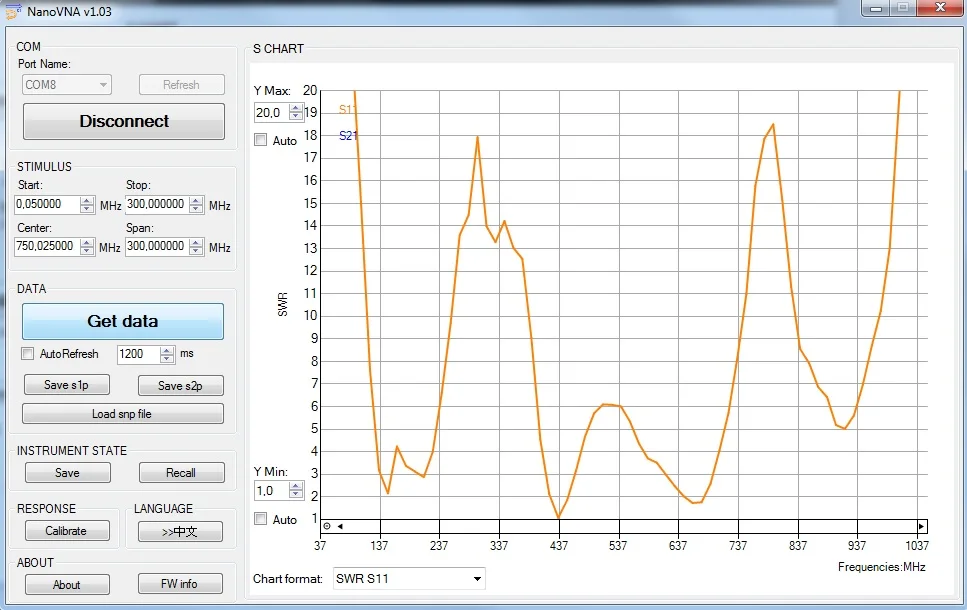
Task: Click the Save s1p button
Action: (x=67, y=385)
